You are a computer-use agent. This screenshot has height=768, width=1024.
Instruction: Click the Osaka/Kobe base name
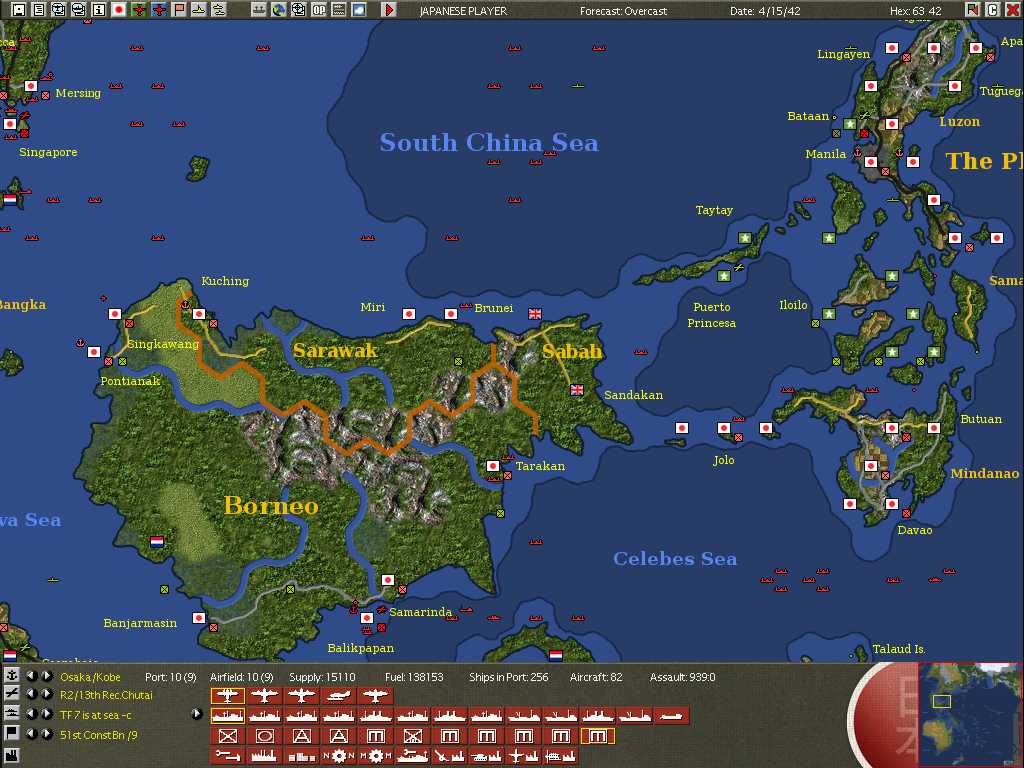click(90, 677)
